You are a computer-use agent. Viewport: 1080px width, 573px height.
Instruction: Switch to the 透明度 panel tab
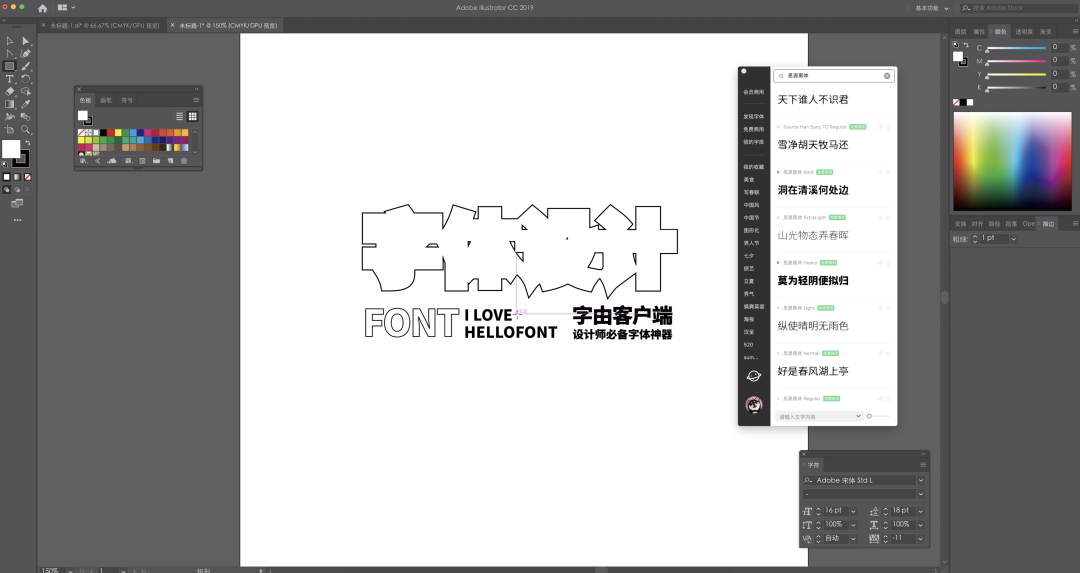click(1023, 31)
